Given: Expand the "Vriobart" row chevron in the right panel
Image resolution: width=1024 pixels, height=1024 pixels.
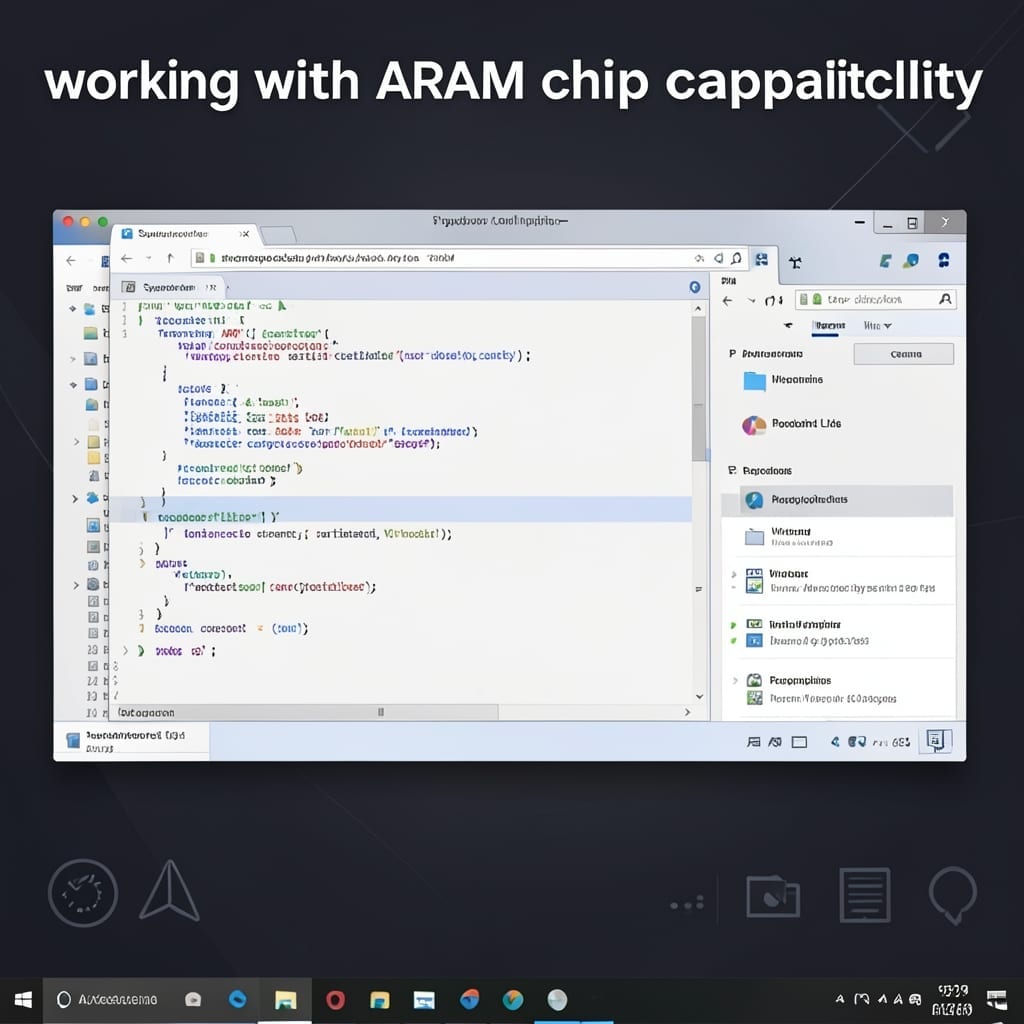Looking at the screenshot, I should tap(733, 574).
